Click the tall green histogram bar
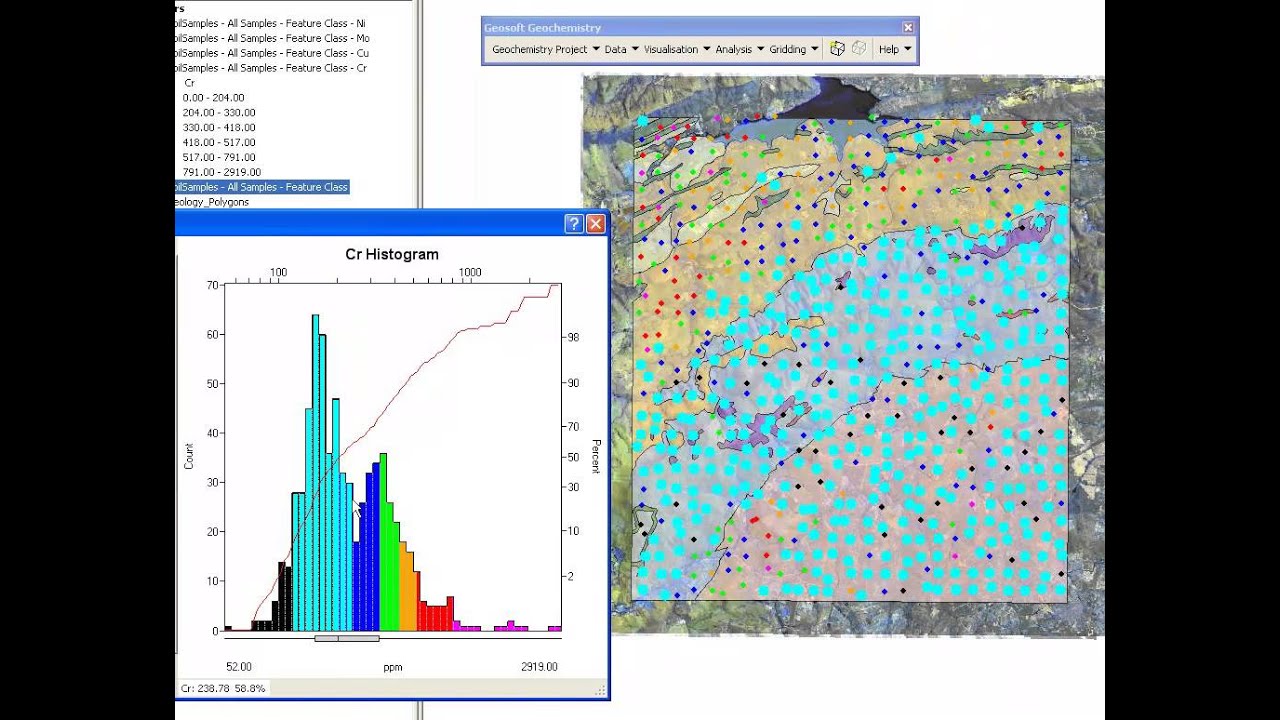Viewport: 1280px width, 720px height. [x=383, y=542]
